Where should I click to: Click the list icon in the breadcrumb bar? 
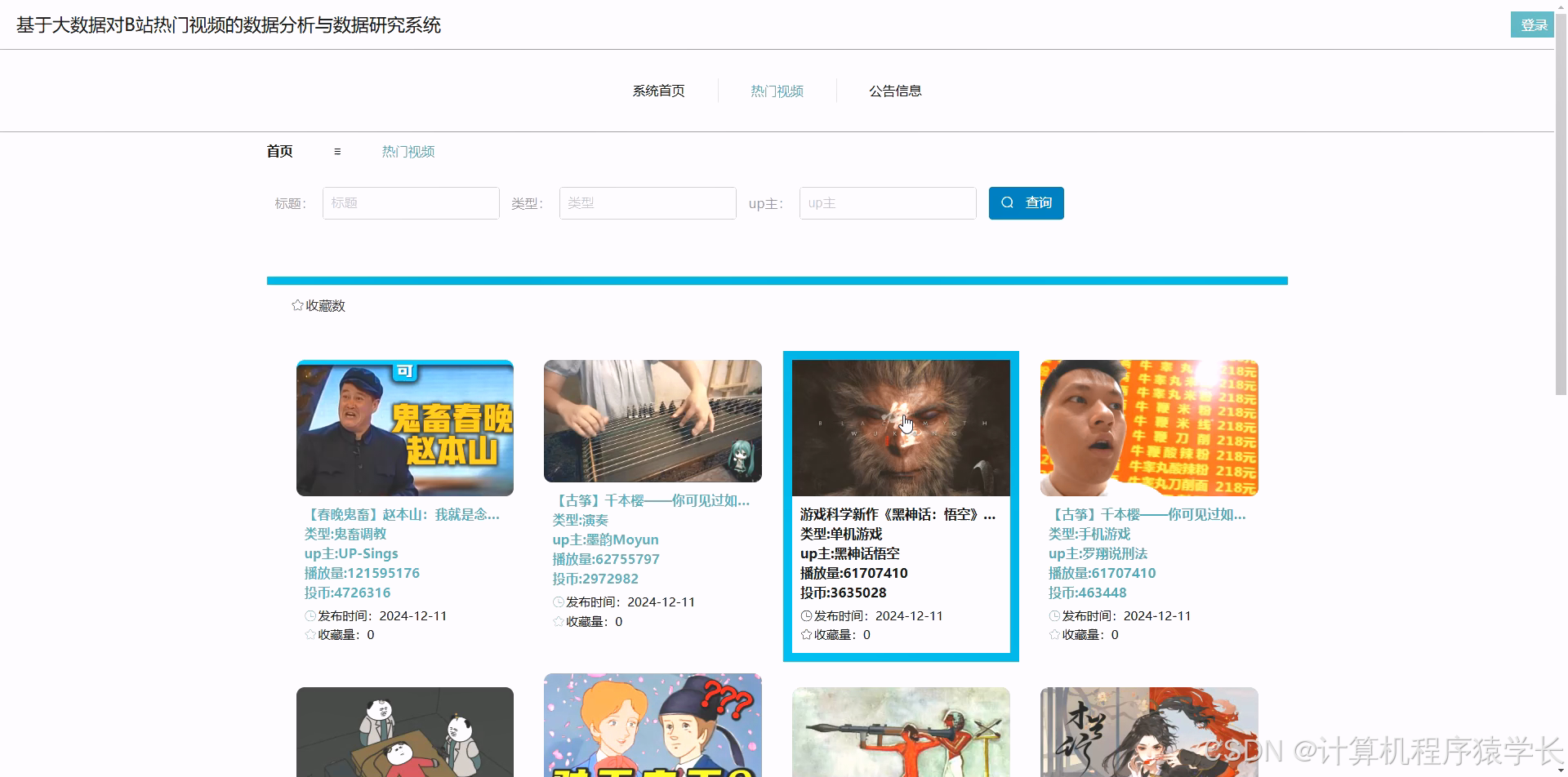click(336, 151)
